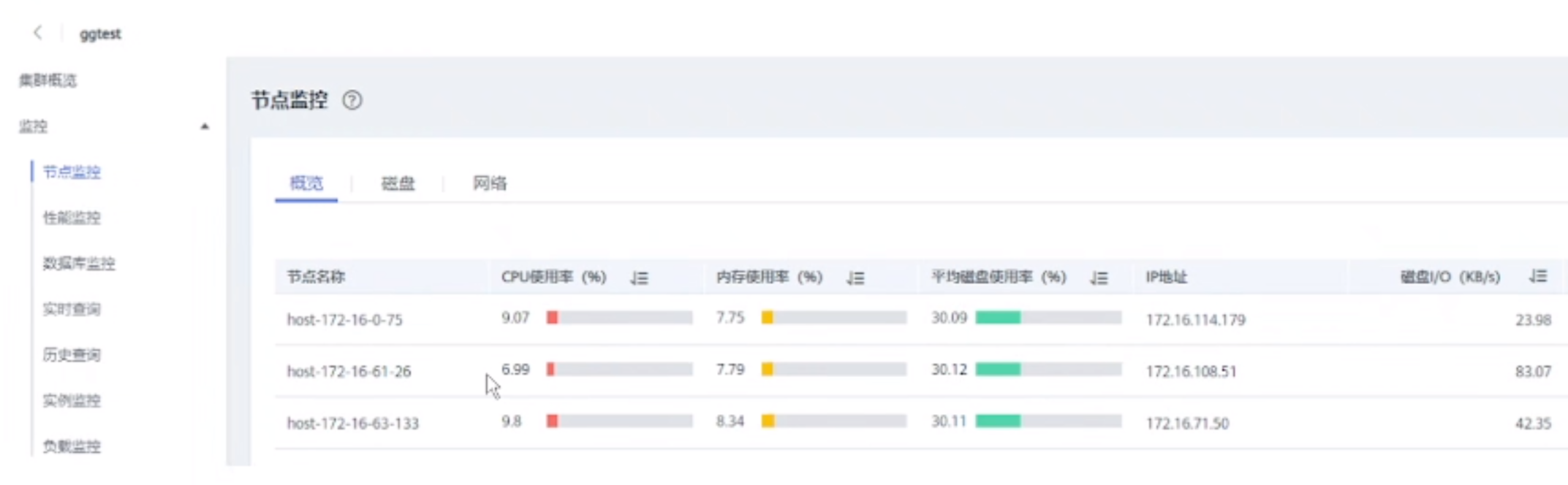Open 性能监控 in the sidebar
The height and width of the screenshot is (485, 1568).
coord(72,218)
